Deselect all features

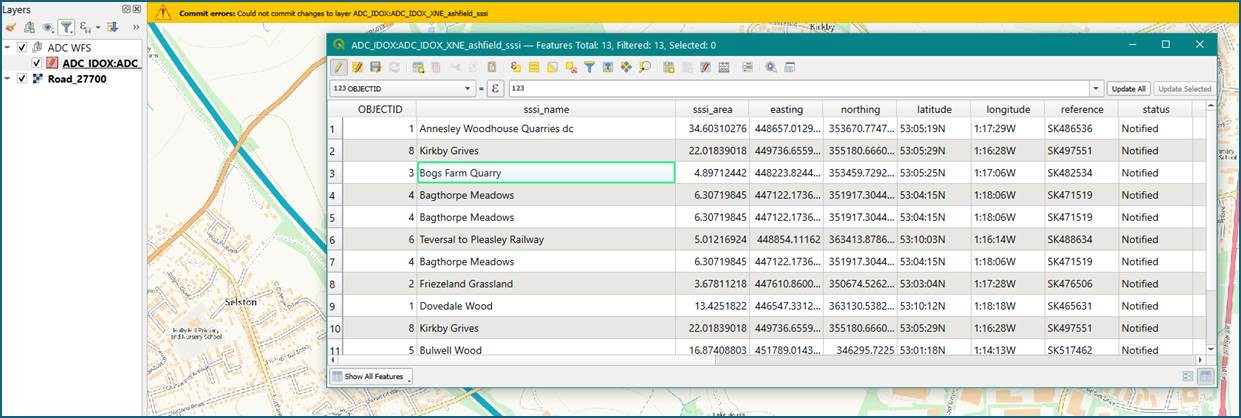click(x=571, y=67)
